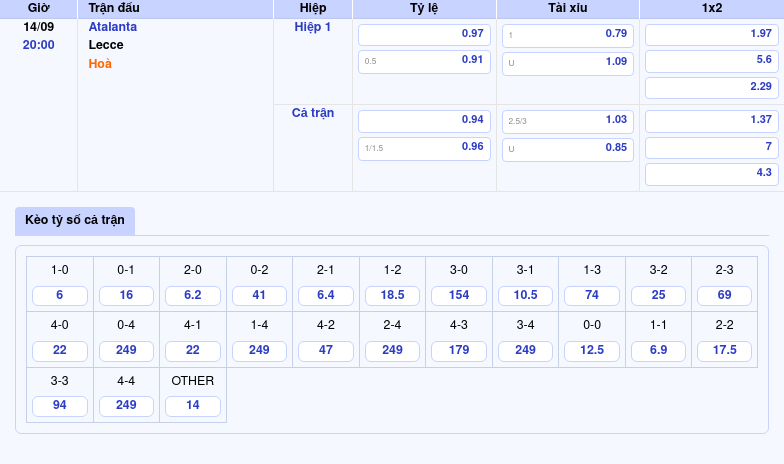Bet on score 2-0 at 6.2
Screen dimensions: 784x464
pyautogui.click(x=192, y=296)
